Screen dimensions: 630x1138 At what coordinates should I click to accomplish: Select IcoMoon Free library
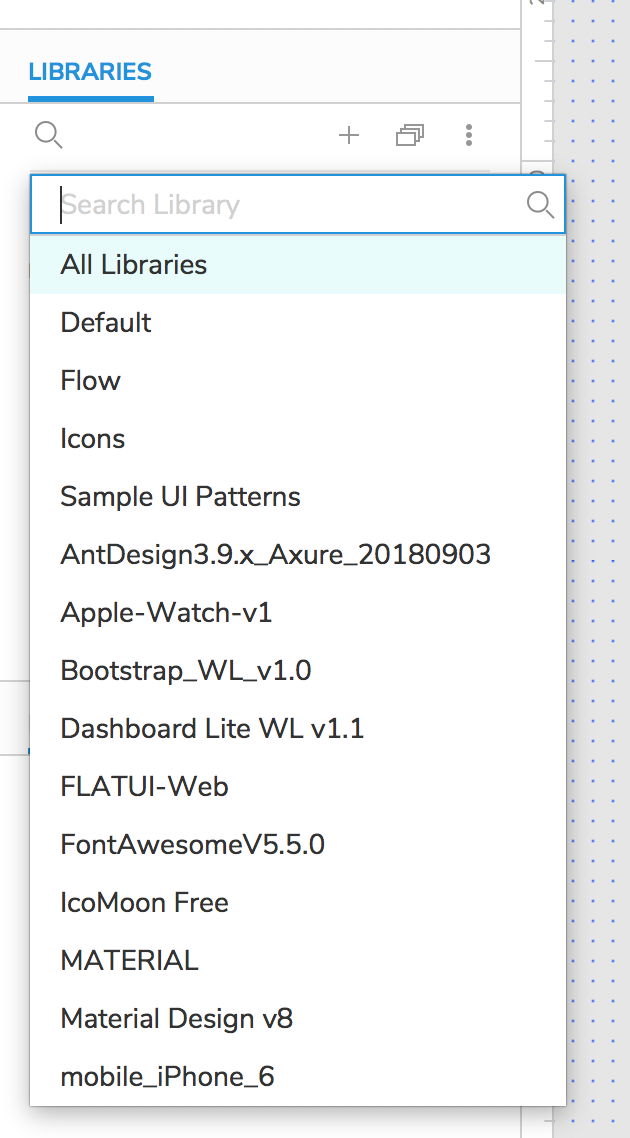(x=298, y=903)
